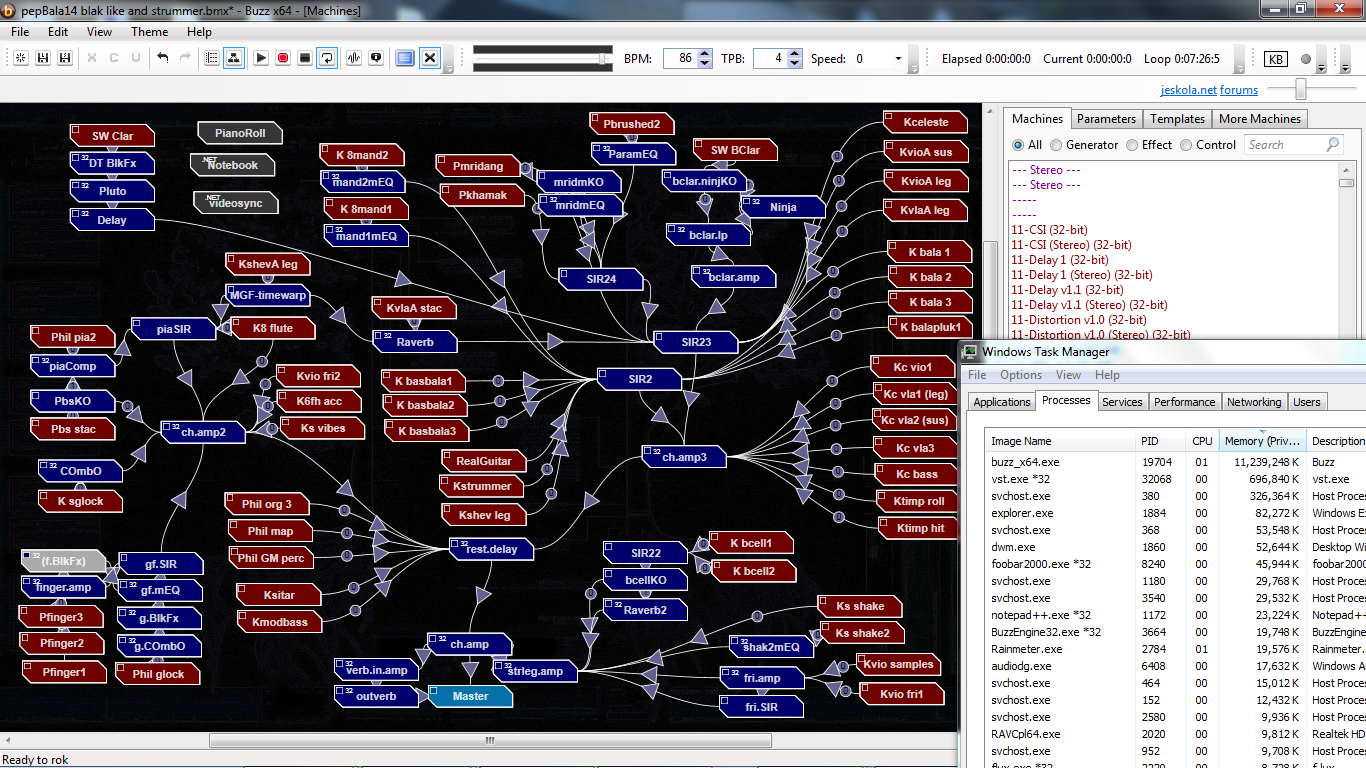Open the wave table waveform icon
Viewport: 1366px width, 768px height.
[354, 58]
